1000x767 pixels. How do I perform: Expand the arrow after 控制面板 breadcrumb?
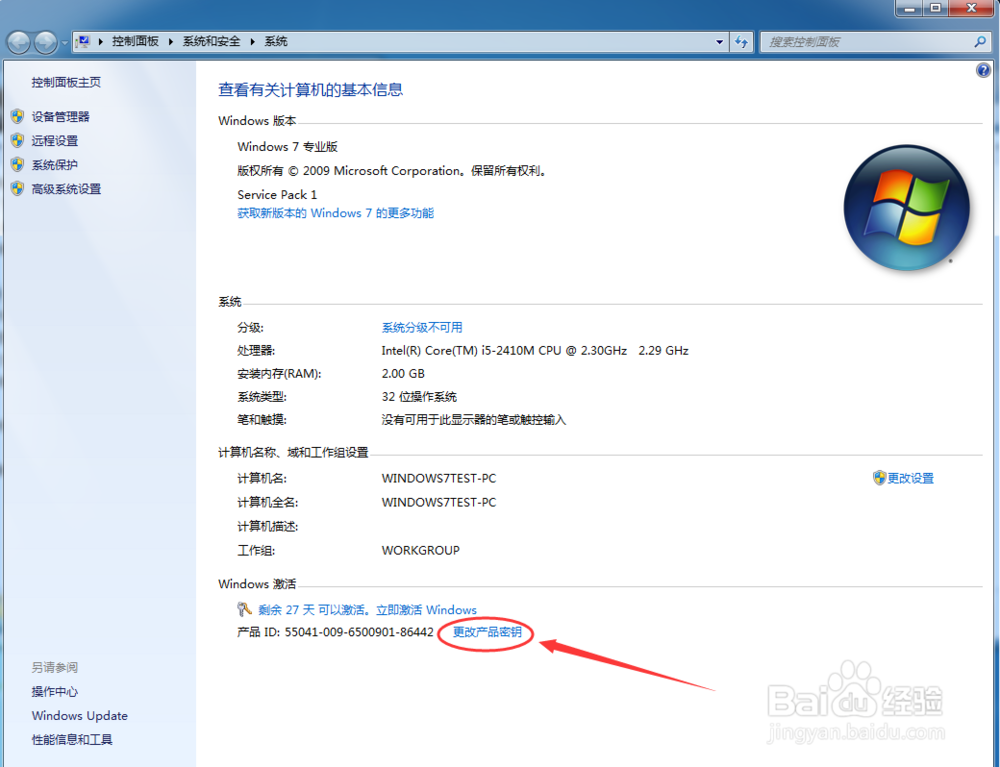point(171,41)
